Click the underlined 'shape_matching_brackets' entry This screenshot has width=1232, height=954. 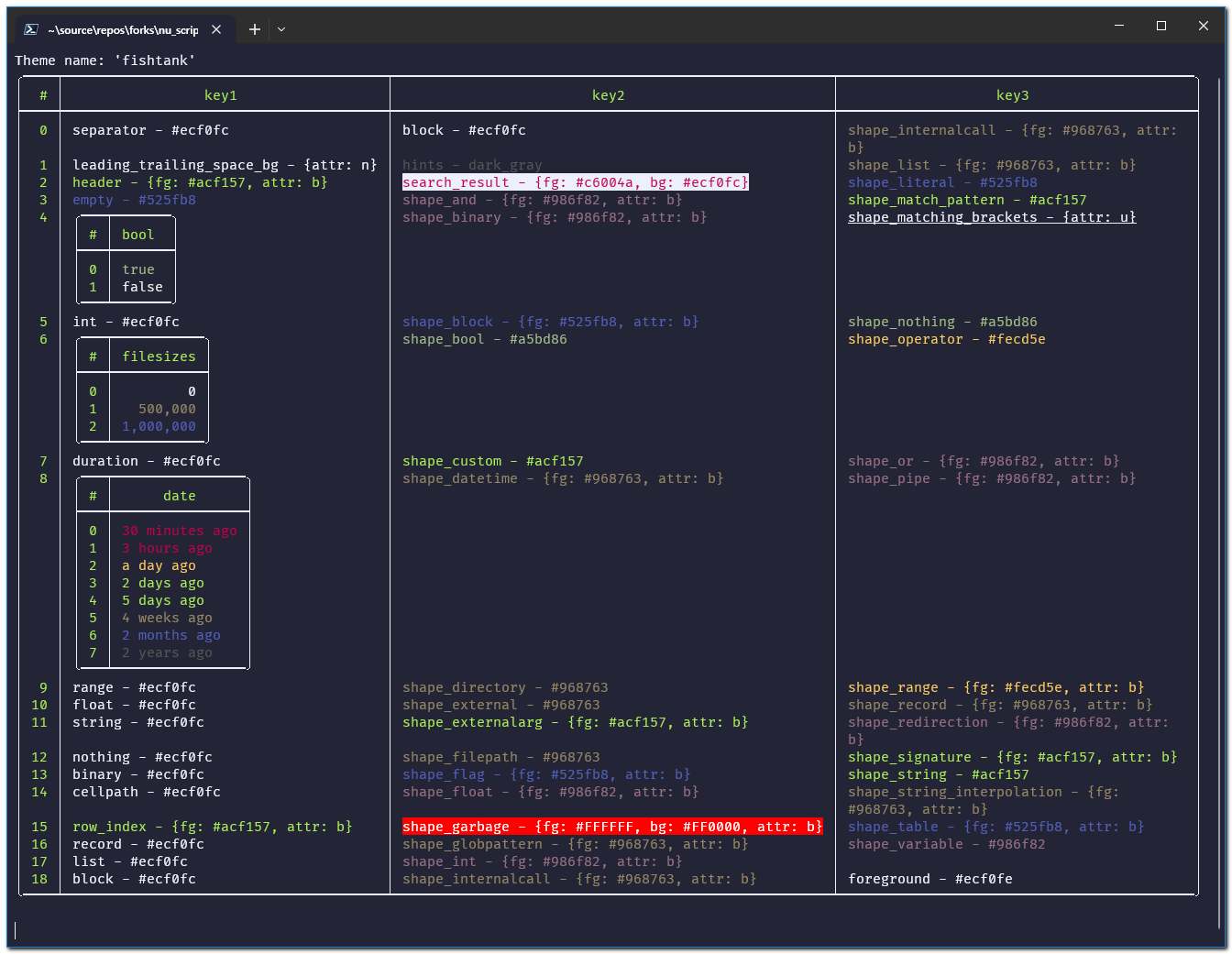coord(992,217)
